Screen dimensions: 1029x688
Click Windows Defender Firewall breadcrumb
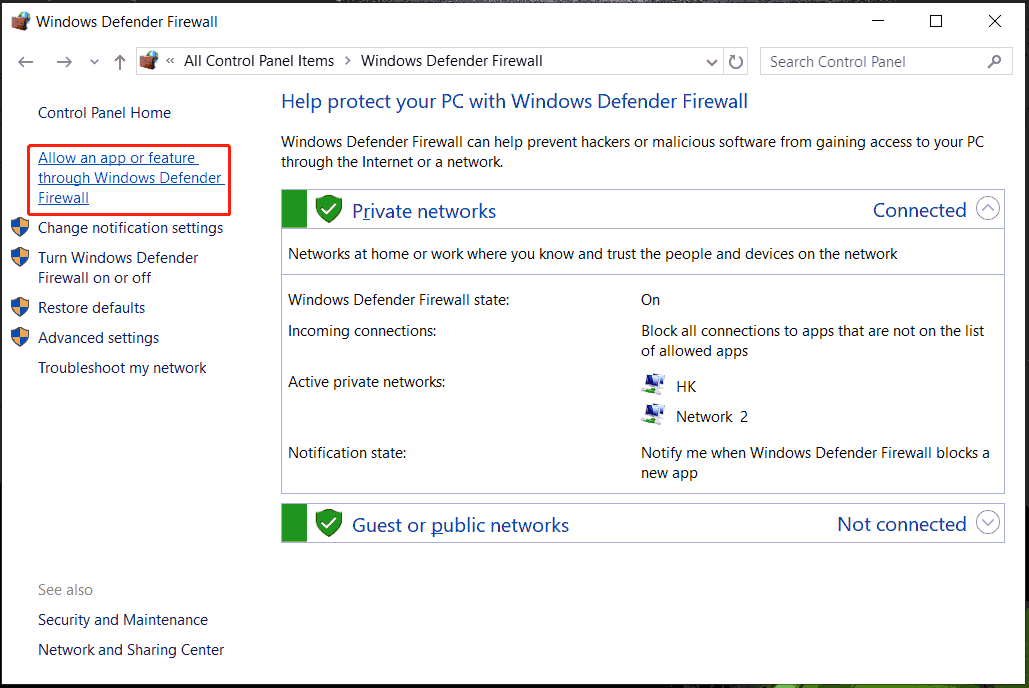pos(452,61)
